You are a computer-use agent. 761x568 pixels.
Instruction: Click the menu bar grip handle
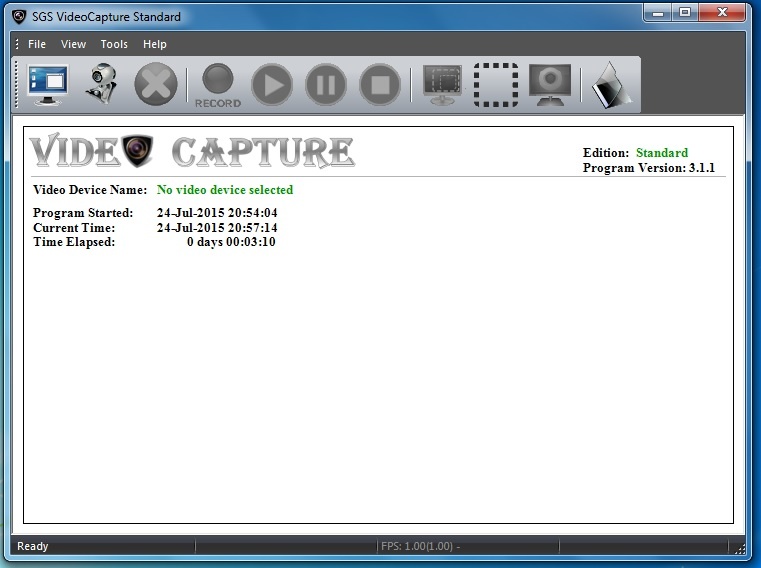pos(17,44)
